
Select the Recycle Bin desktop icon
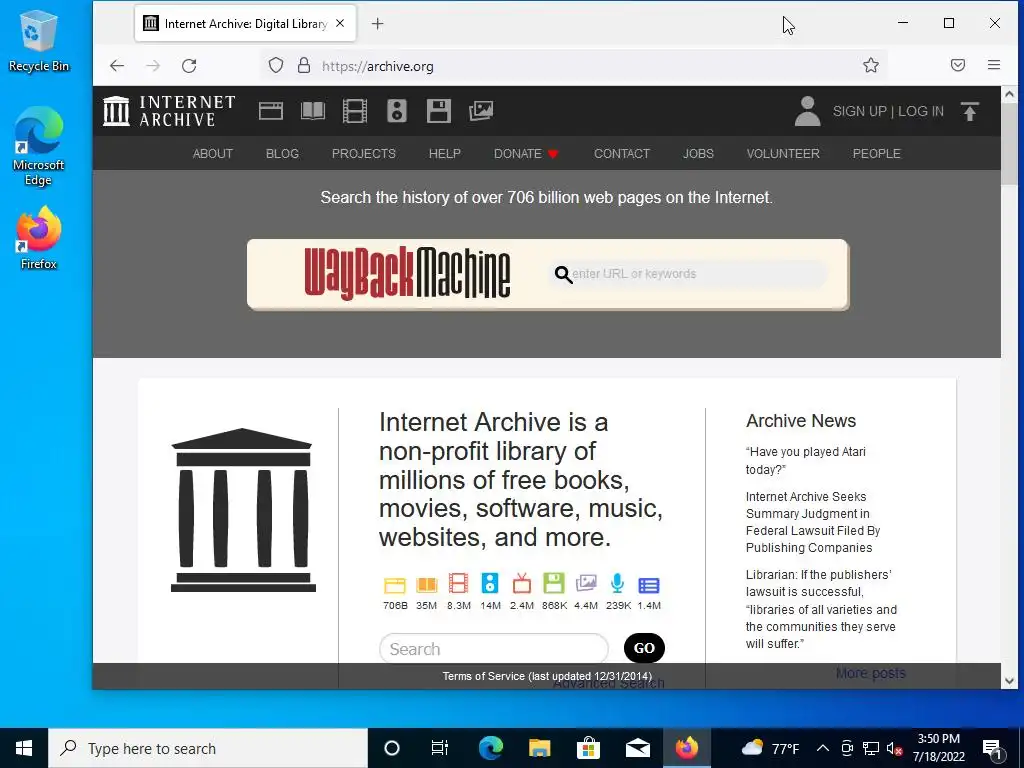(x=39, y=42)
